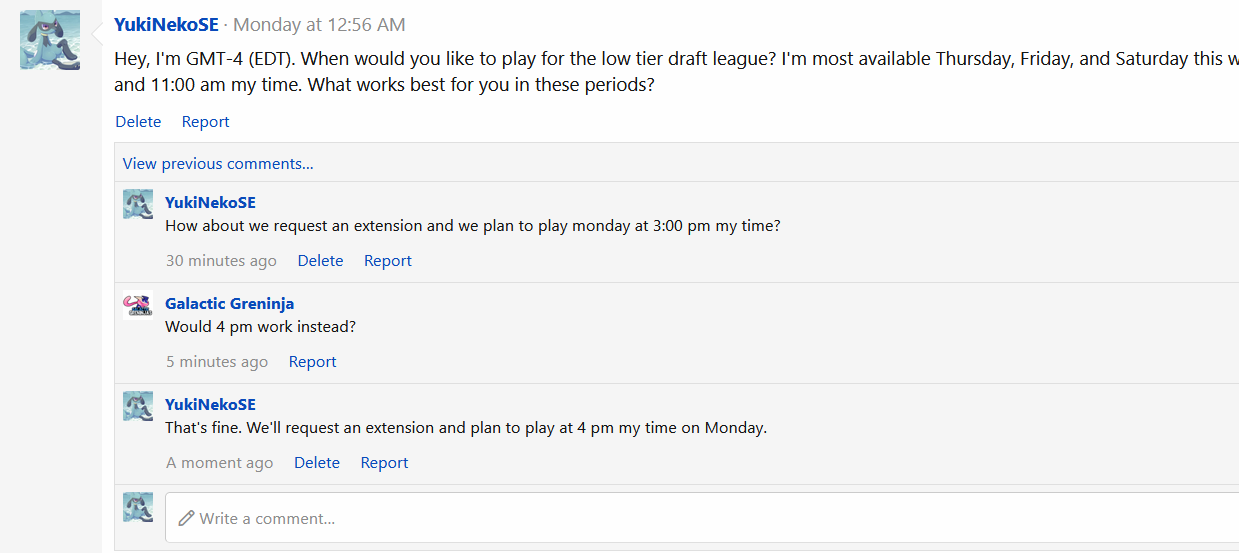Delete the "A moment ago" comment
1239x553 pixels.
pos(317,463)
